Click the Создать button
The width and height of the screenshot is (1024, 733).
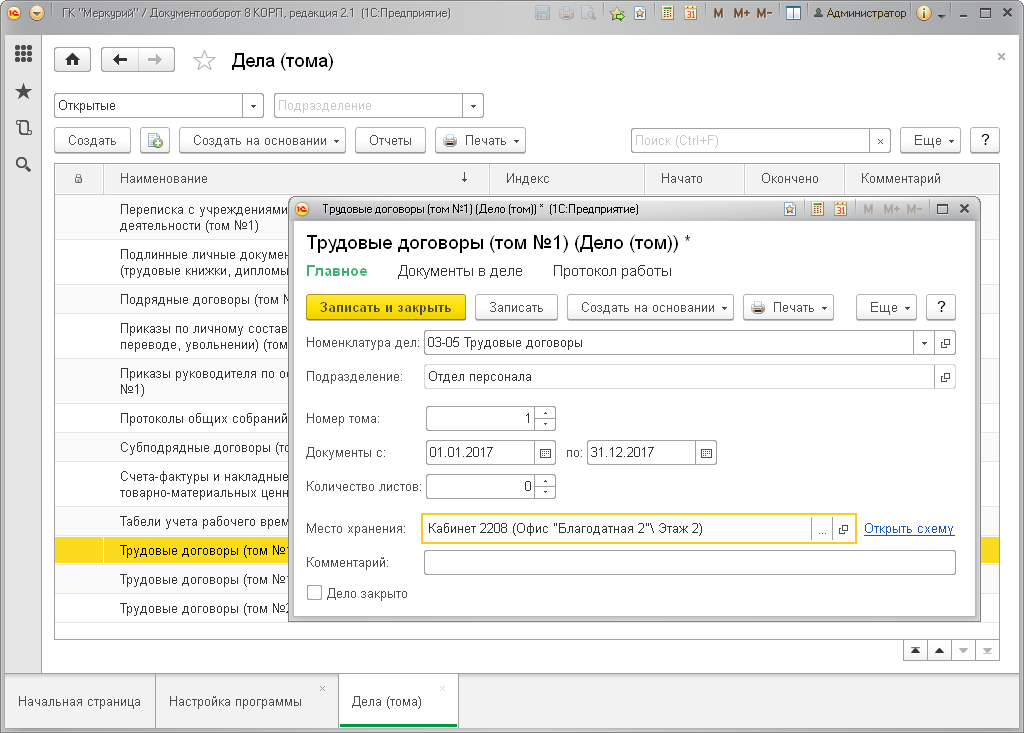click(92, 140)
